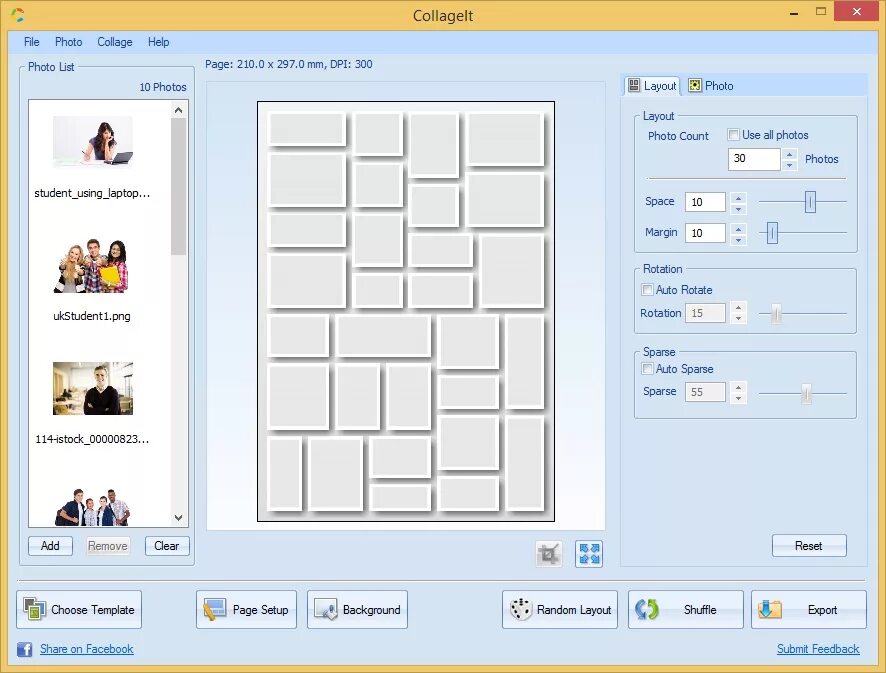Enable Use all photos checkbox

tap(733, 134)
